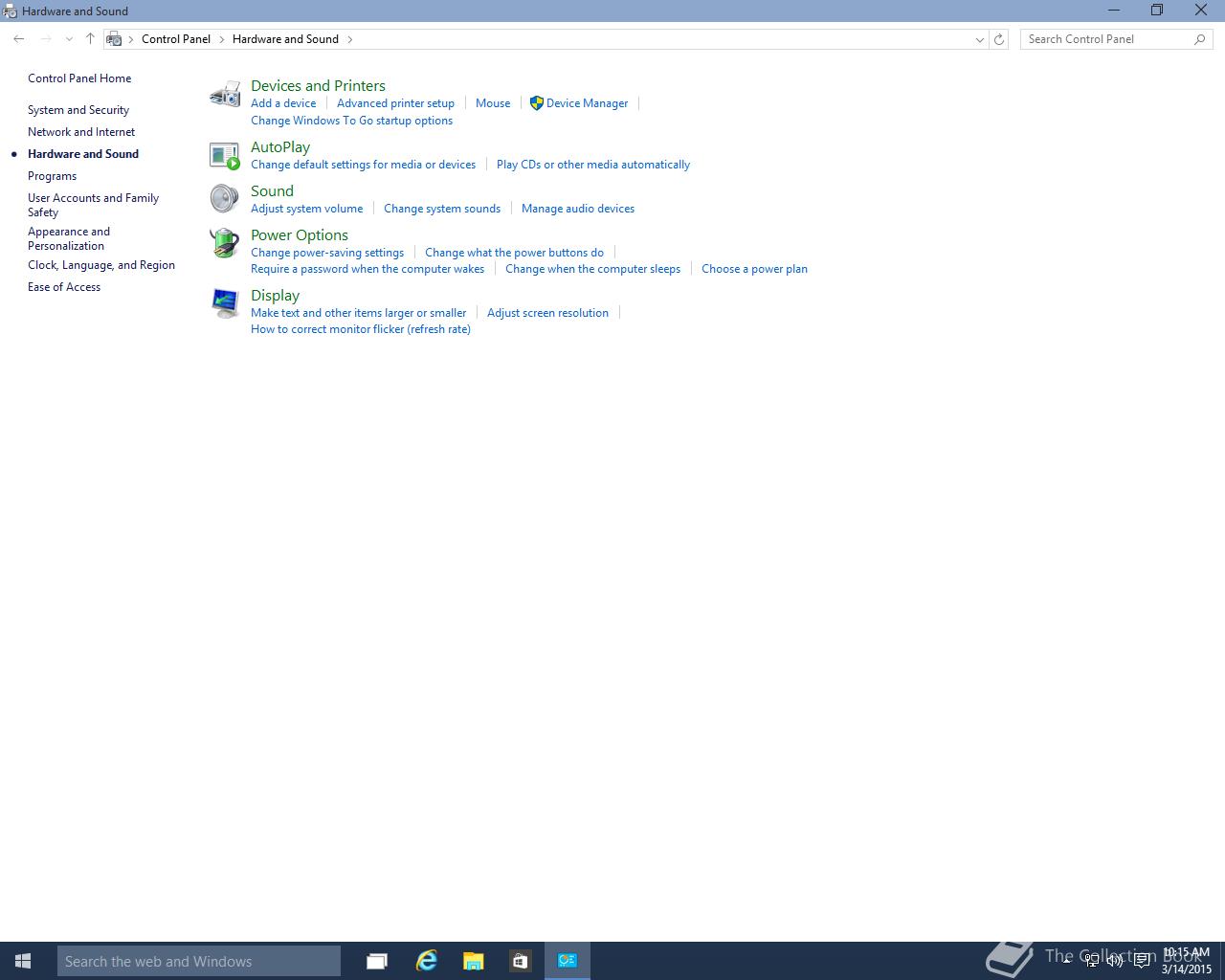Open System and Security category

coord(78,110)
